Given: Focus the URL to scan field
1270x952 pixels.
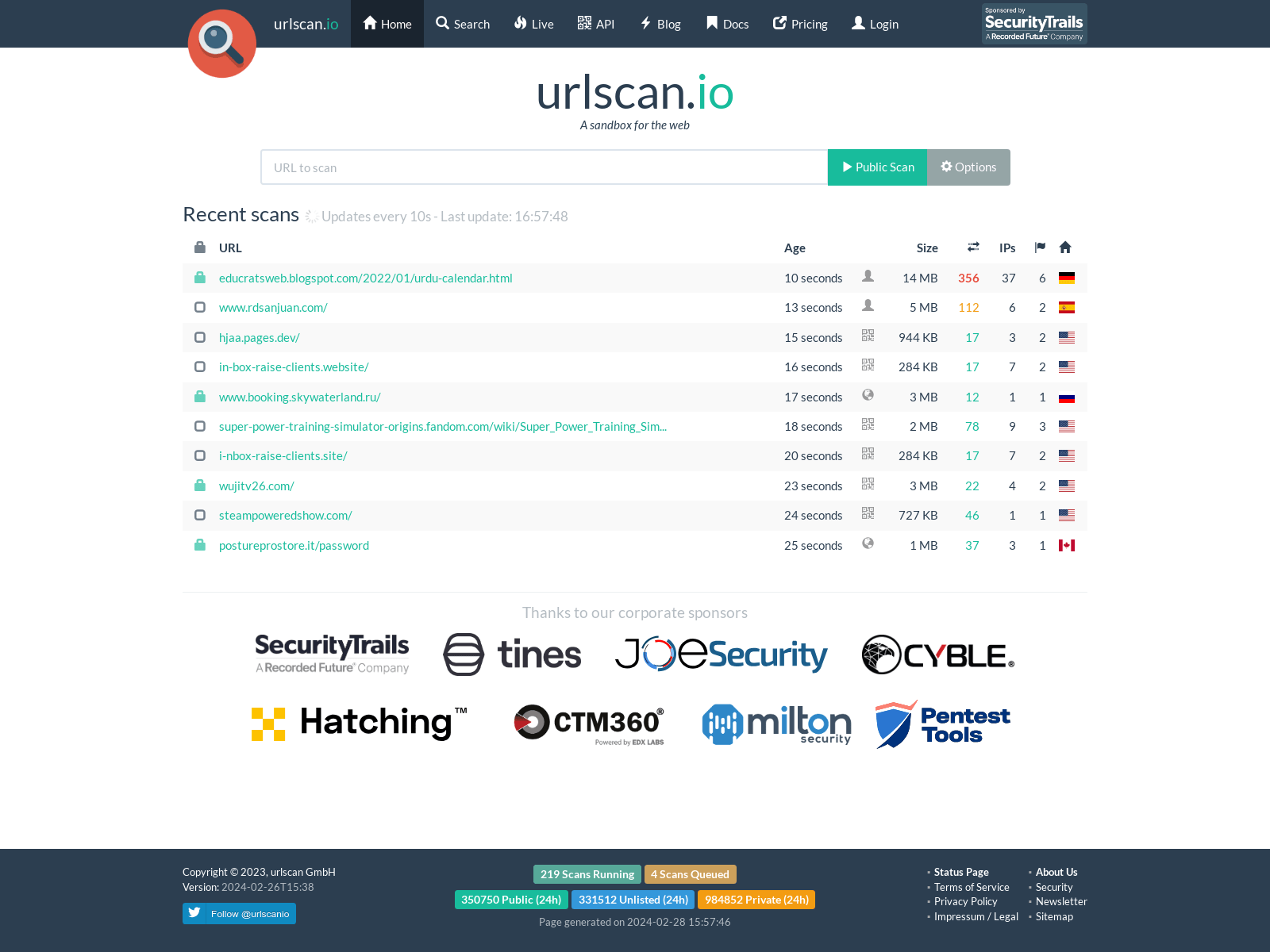Looking at the screenshot, I should point(545,167).
